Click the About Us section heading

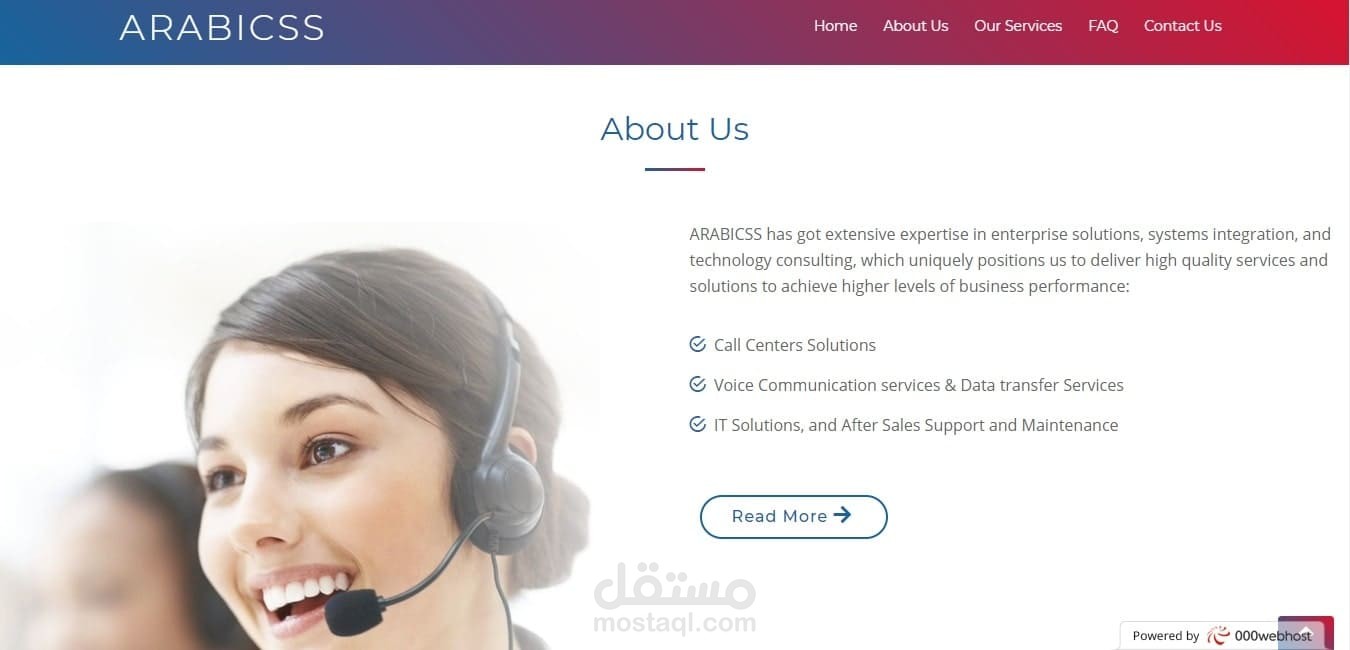(675, 129)
